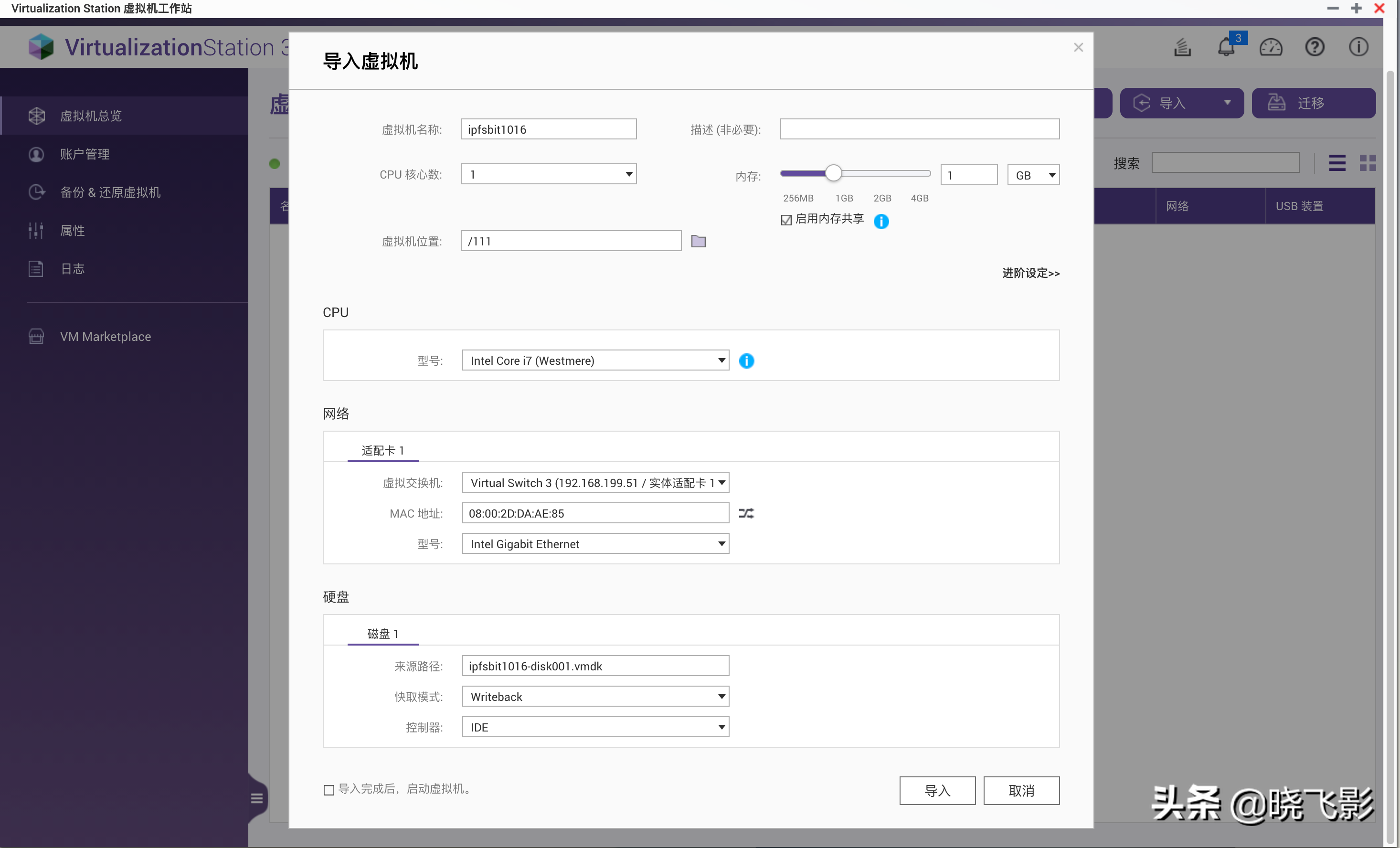Click the info icon next to CPU model
Viewport: 1400px width, 848px height.
[746, 360]
